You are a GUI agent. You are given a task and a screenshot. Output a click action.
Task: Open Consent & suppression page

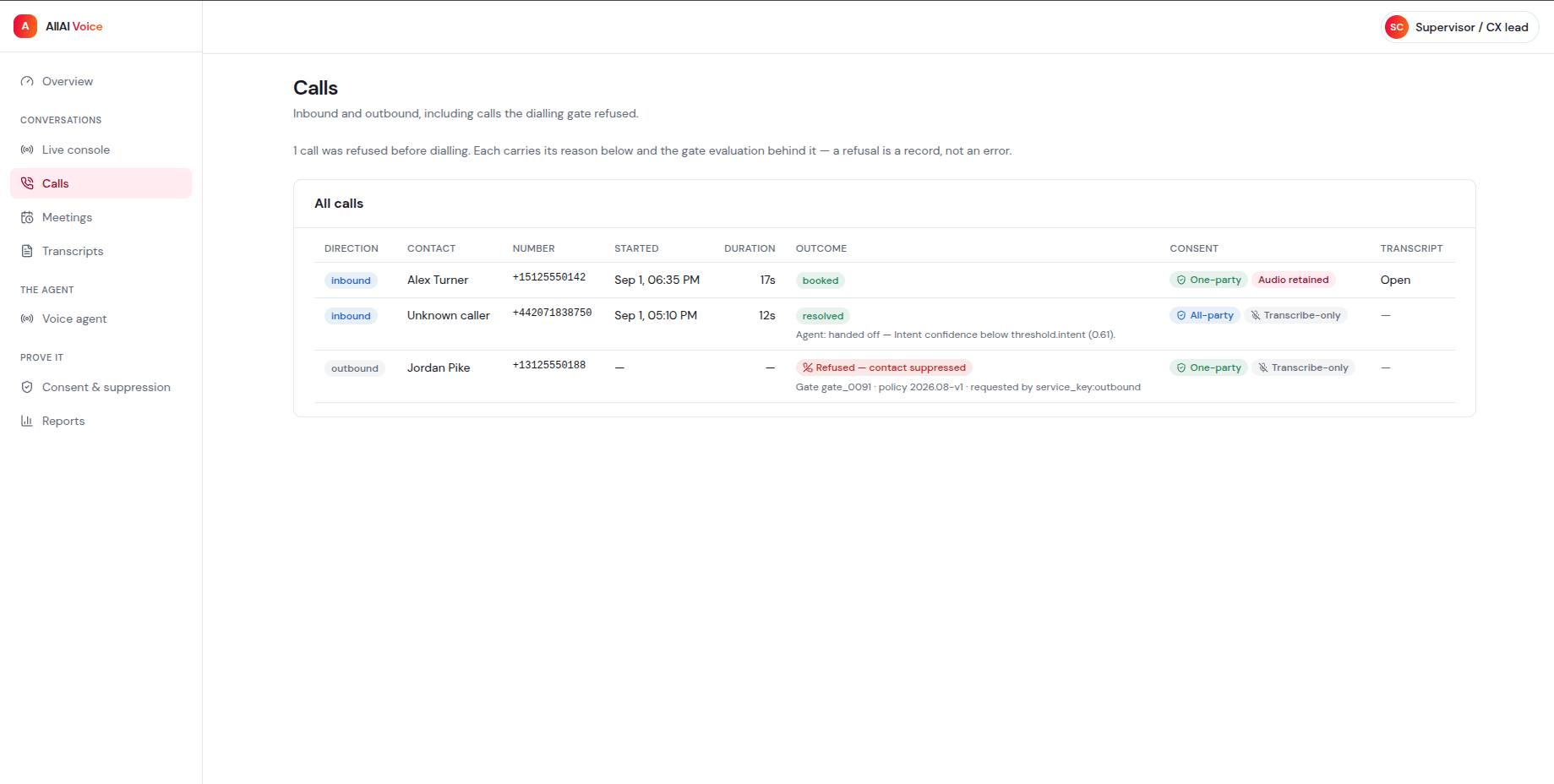point(101,387)
